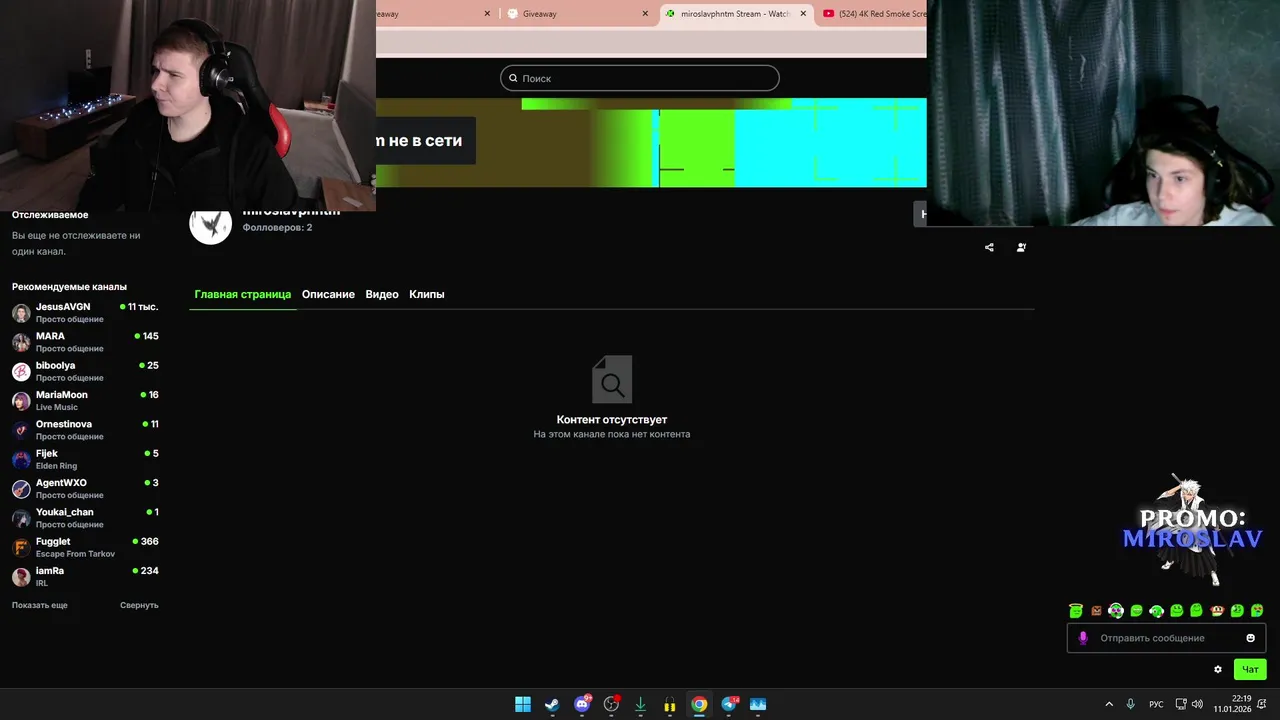Open Telegram from the taskbar
This screenshot has height=720, width=1280.
(729, 704)
